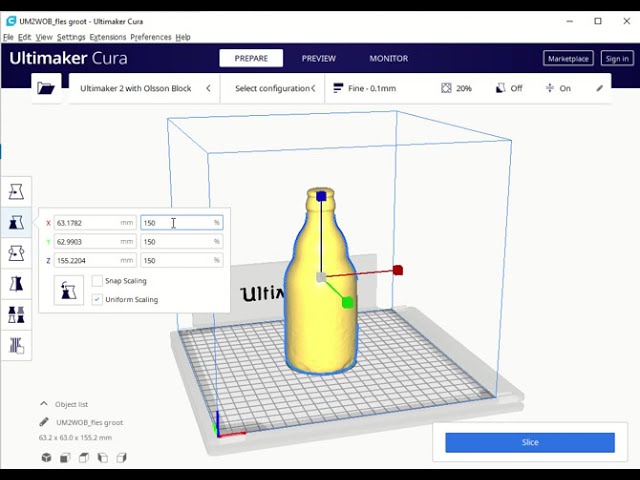The width and height of the screenshot is (640, 480).
Task: Click the grey center uniform scale handle
Action: coord(321,277)
